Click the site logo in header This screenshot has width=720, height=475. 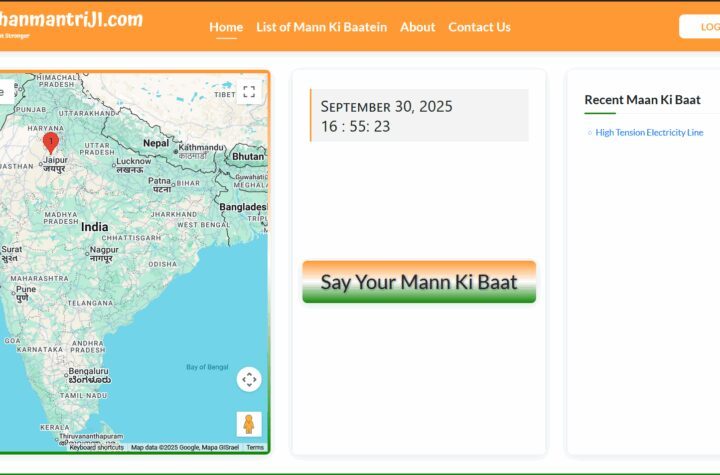point(72,22)
